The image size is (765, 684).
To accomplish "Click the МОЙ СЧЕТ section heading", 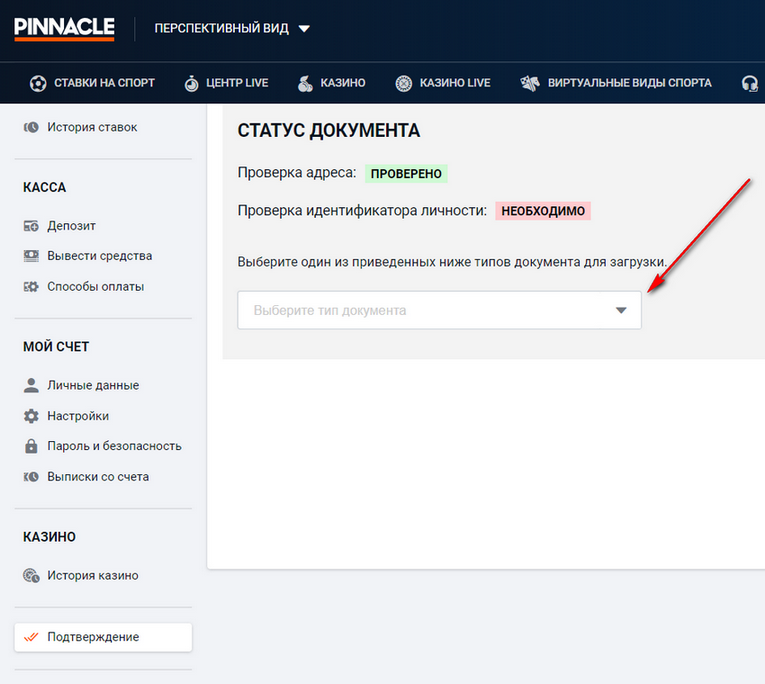I will 56,347.
